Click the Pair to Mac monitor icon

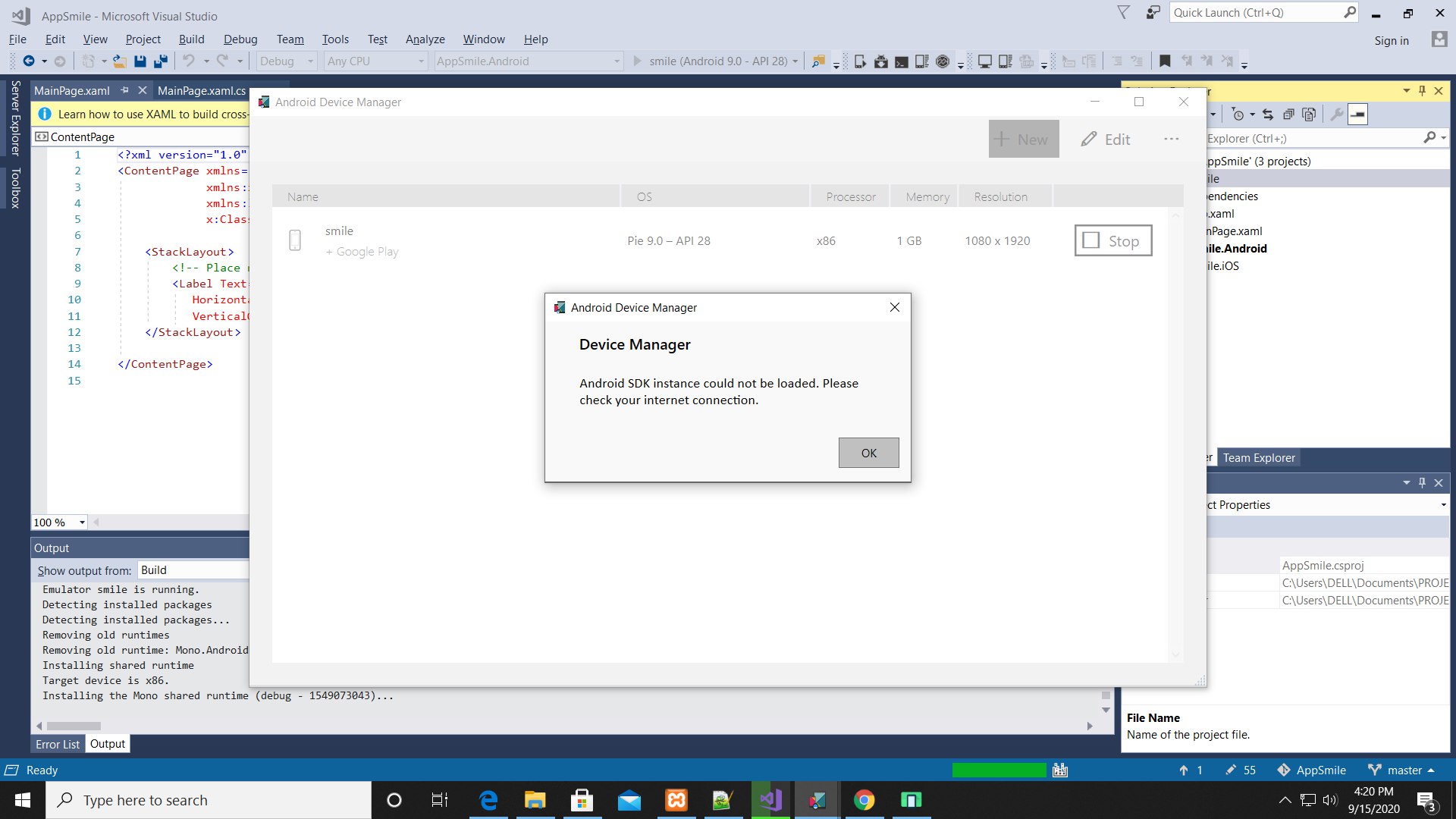[x=984, y=61]
